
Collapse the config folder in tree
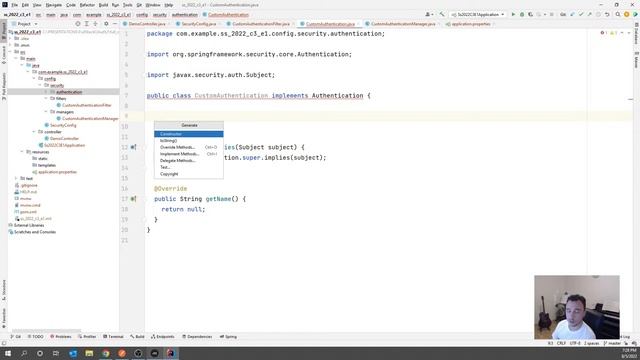click(34, 78)
